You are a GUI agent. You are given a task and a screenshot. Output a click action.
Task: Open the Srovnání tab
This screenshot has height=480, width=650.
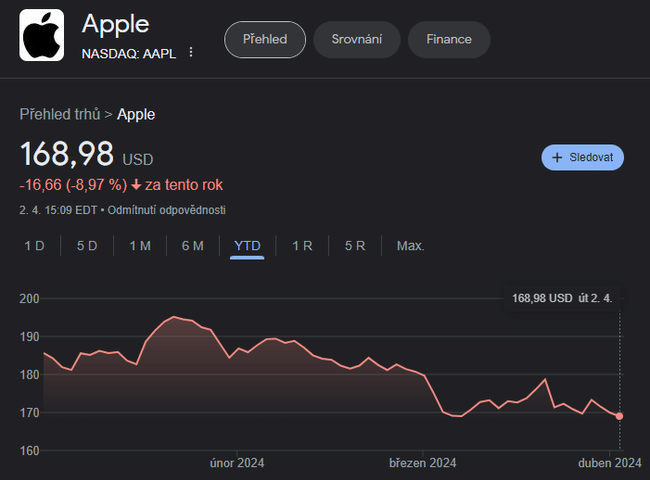(x=357, y=39)
